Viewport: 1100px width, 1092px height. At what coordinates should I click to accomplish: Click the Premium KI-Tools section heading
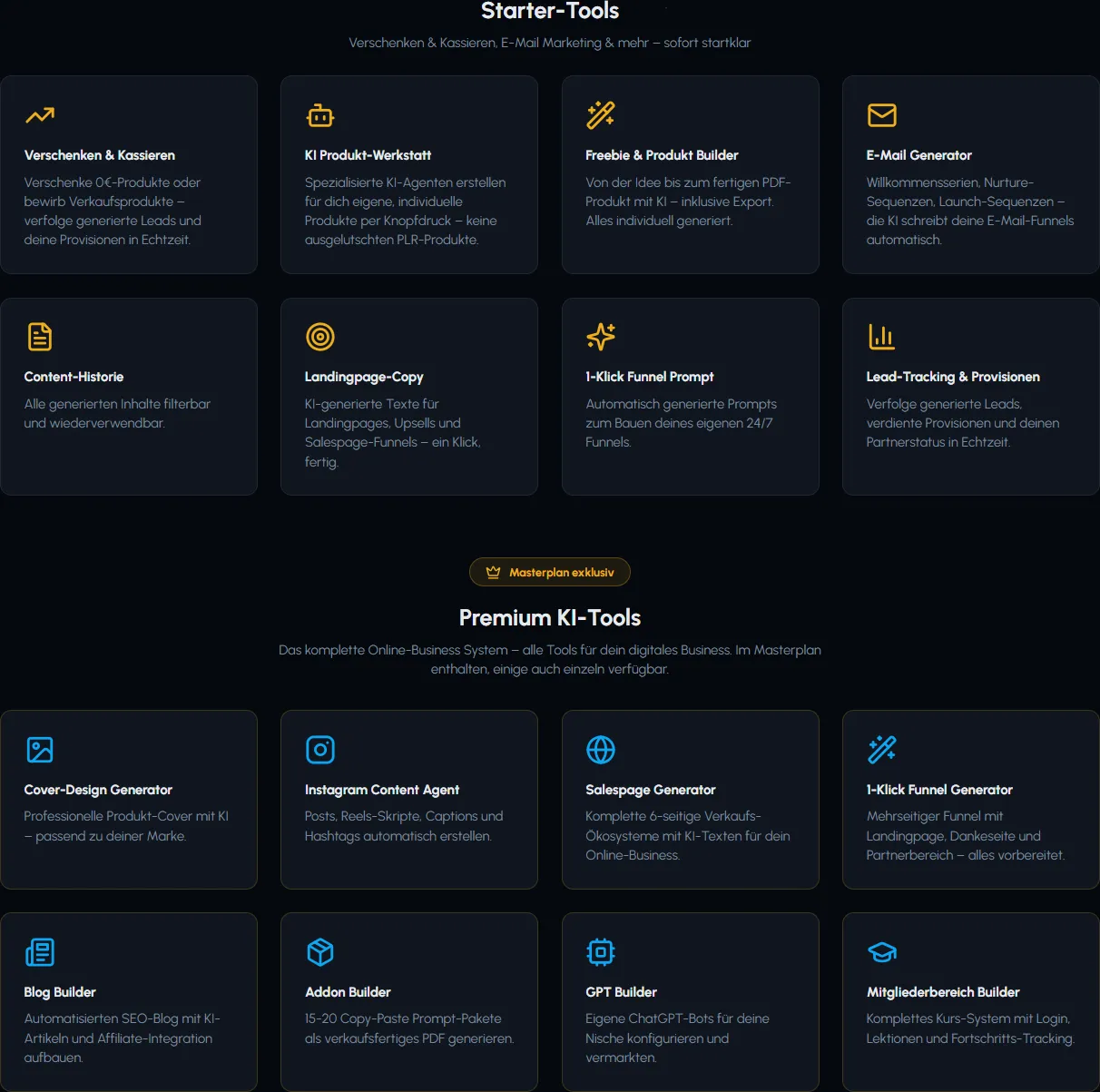(550, 618)
